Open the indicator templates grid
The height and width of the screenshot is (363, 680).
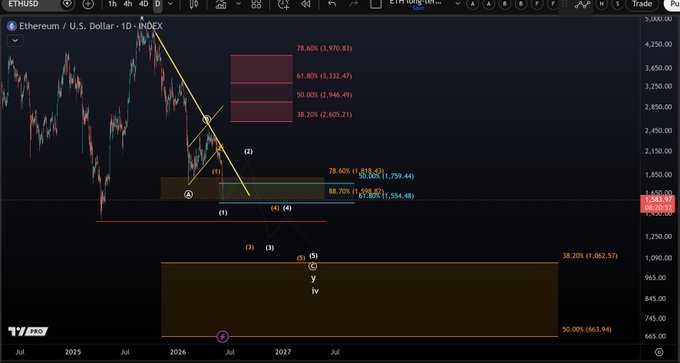256,4
